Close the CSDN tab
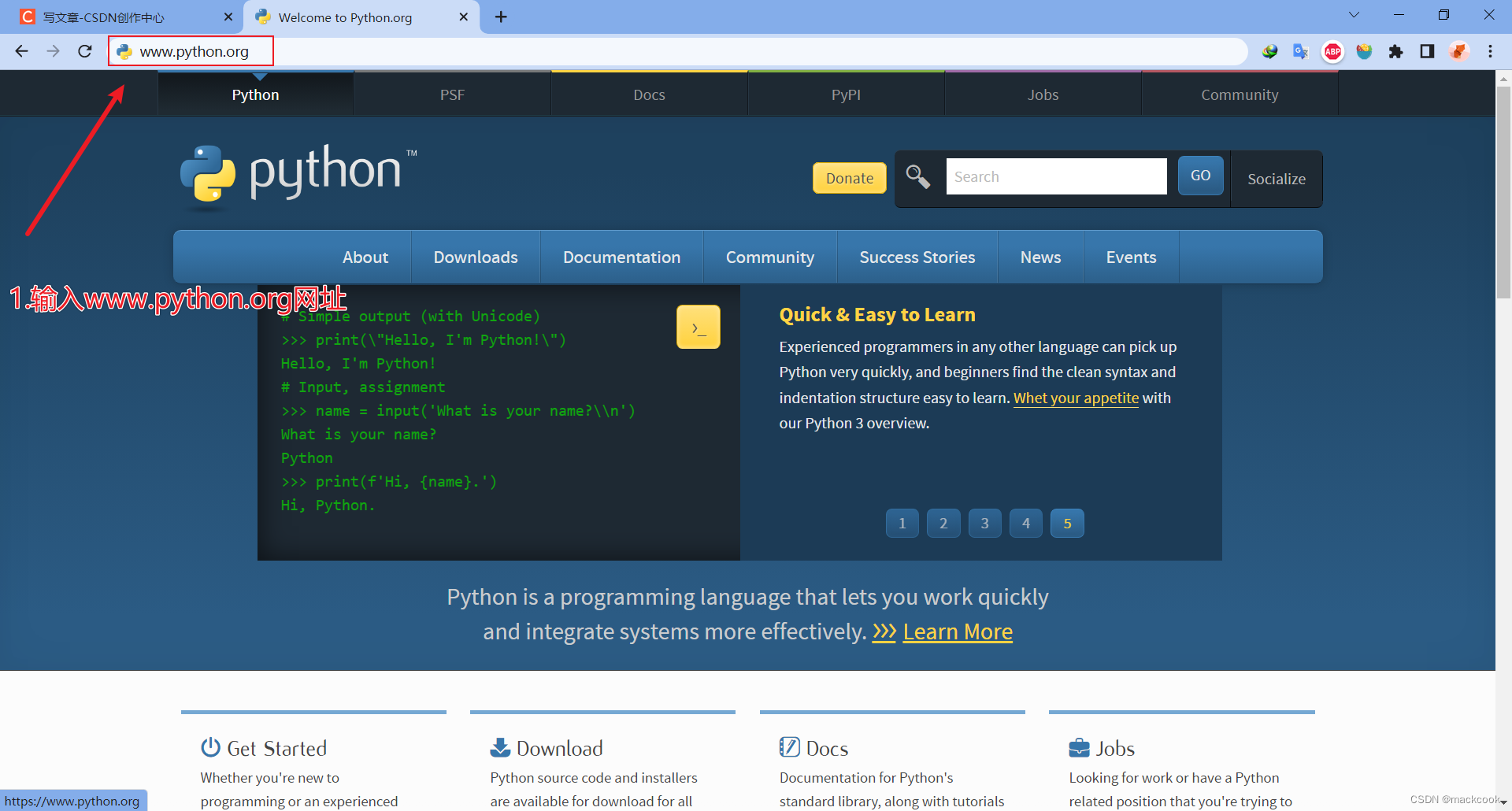Viewport: 1512px width, 811px height. coord(228,17)
